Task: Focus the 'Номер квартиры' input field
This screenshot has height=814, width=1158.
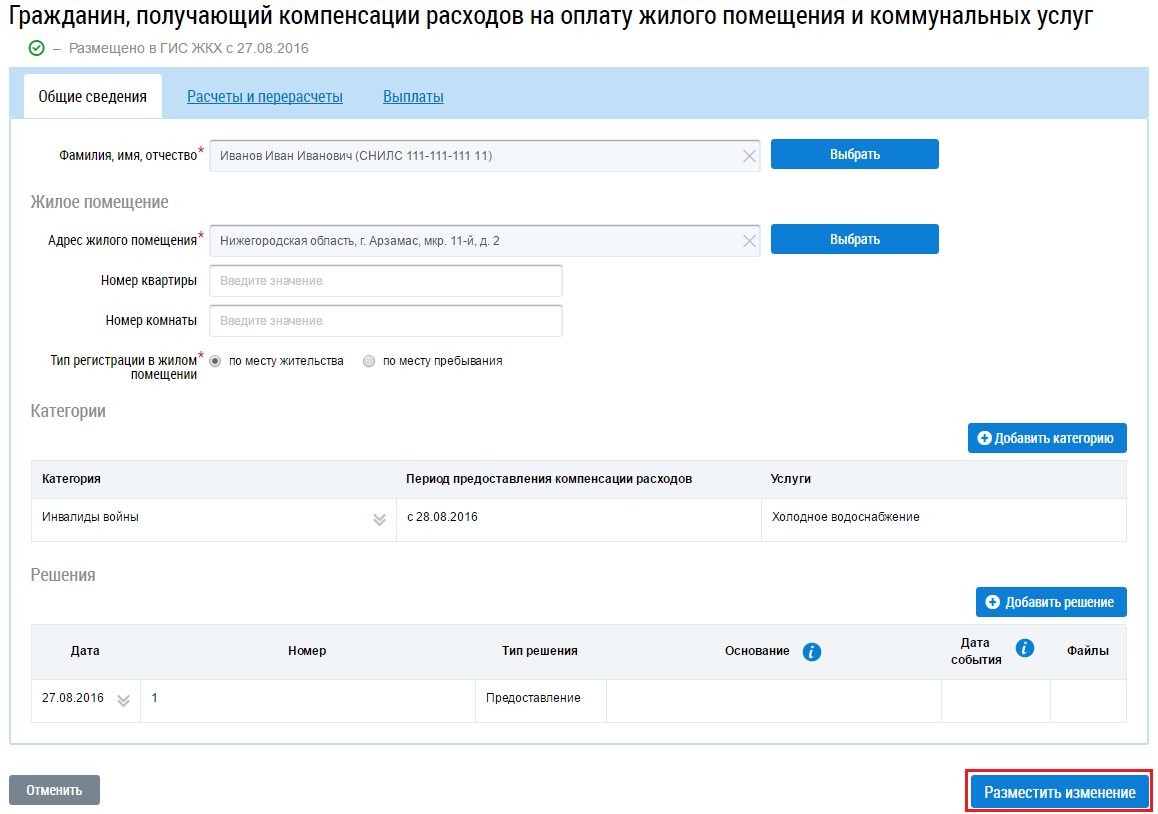Action: point(385,281)
